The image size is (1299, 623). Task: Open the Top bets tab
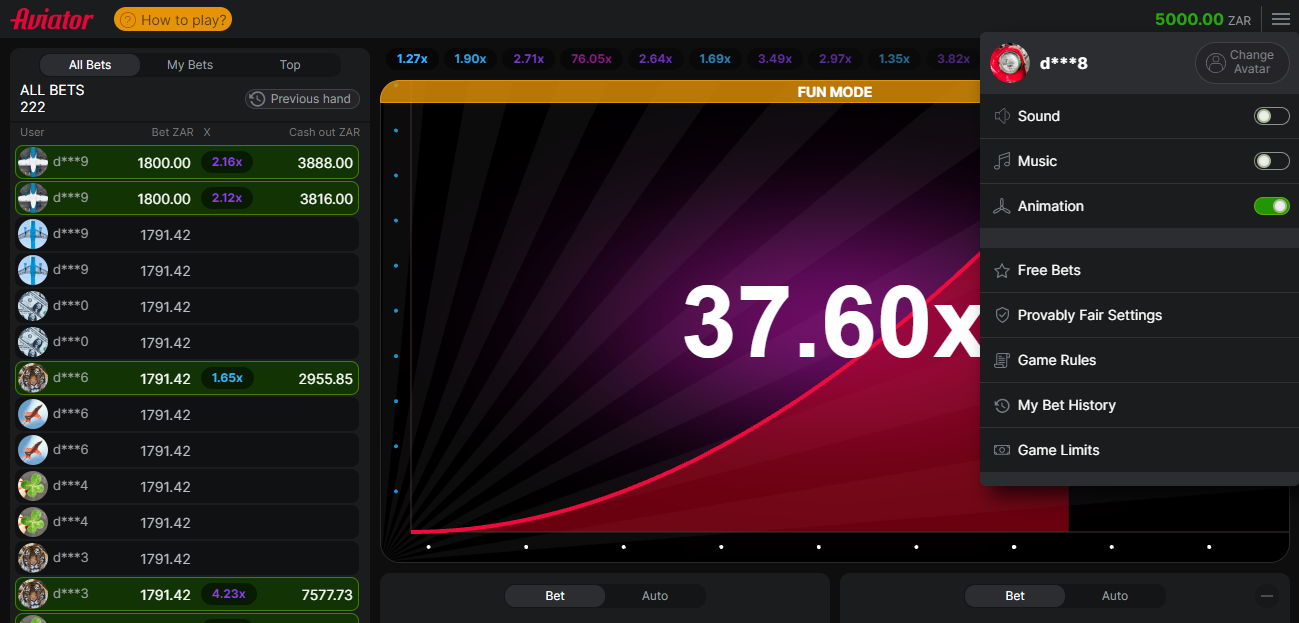coord(290,65)
